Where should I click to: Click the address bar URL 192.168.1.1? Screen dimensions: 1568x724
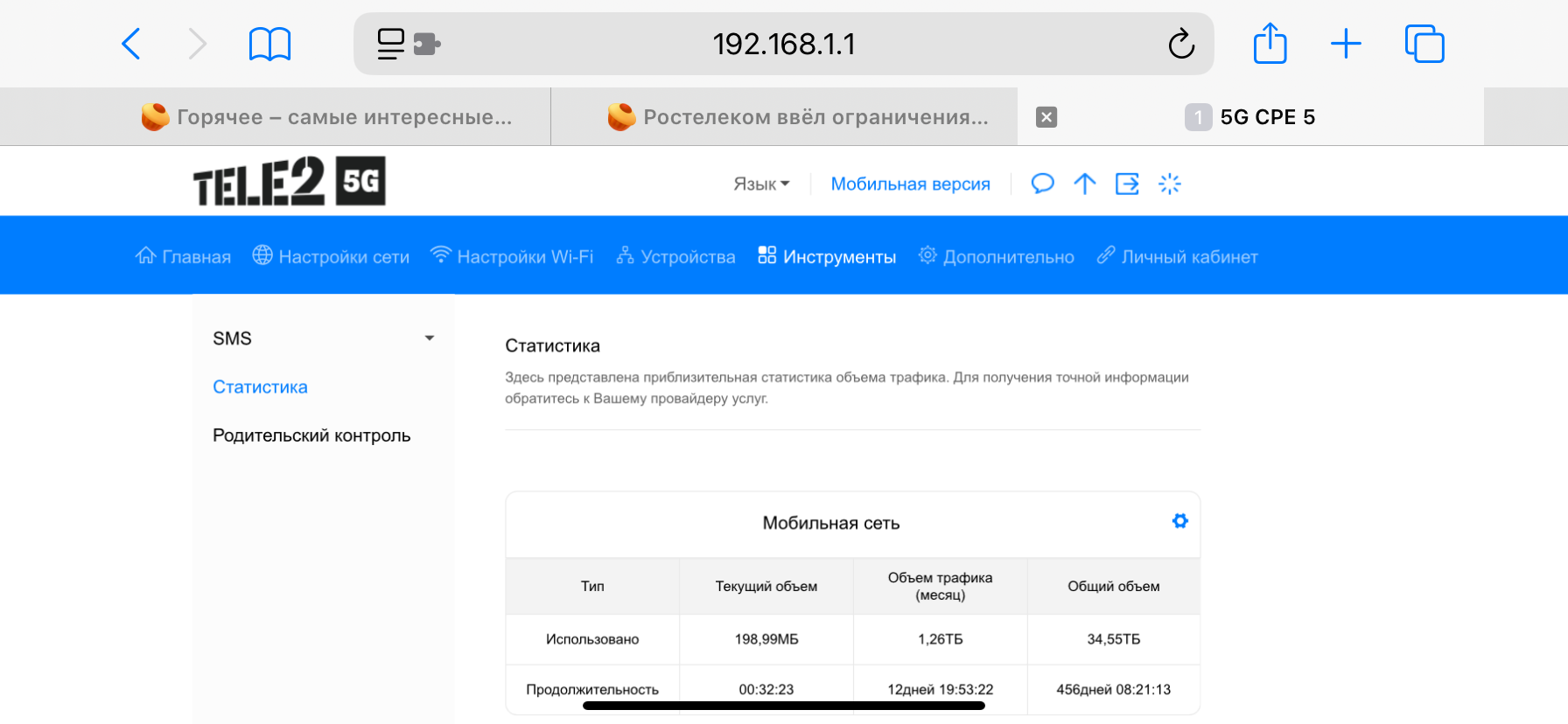[x=784, y=44]
